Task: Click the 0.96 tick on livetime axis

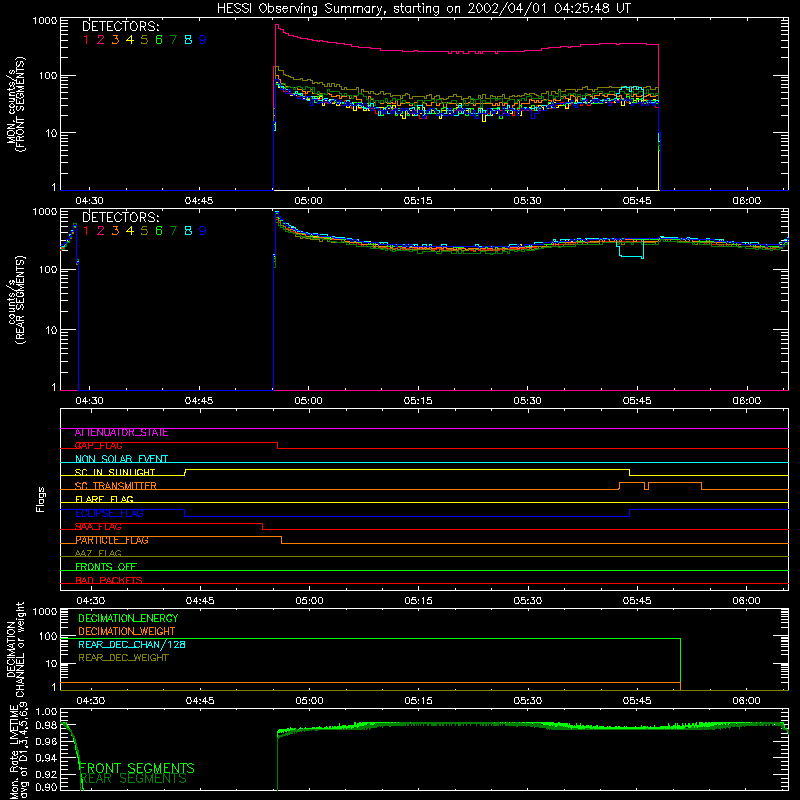Action: 46,741
